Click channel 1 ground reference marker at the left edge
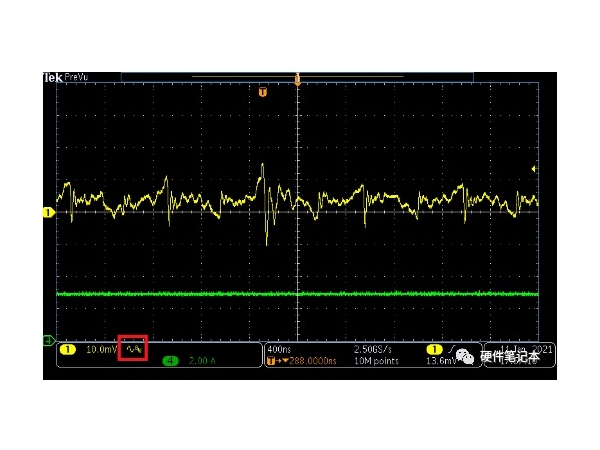The height and width of the screenshot is (450, 600). click(49, 212)
